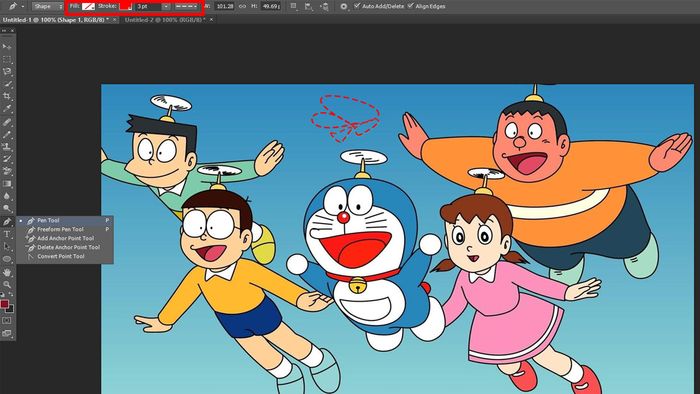Select the History Brush tool
The image size is (700, 394).
[7, 158]
